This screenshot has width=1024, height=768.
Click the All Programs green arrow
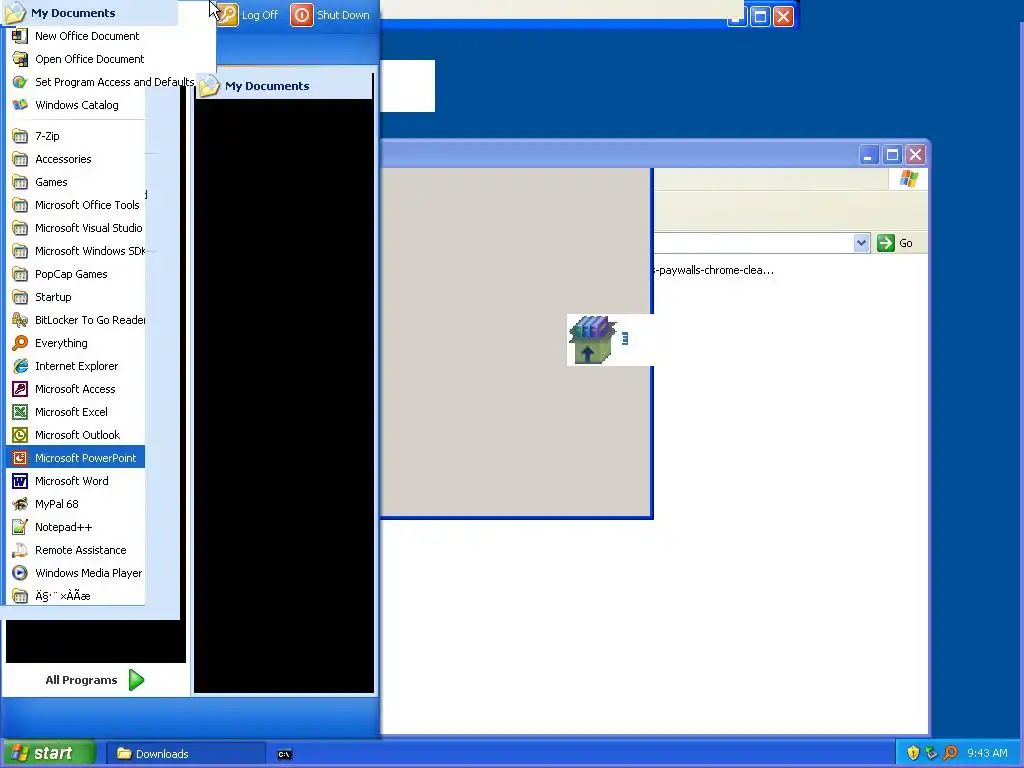[x=136, y=680]
